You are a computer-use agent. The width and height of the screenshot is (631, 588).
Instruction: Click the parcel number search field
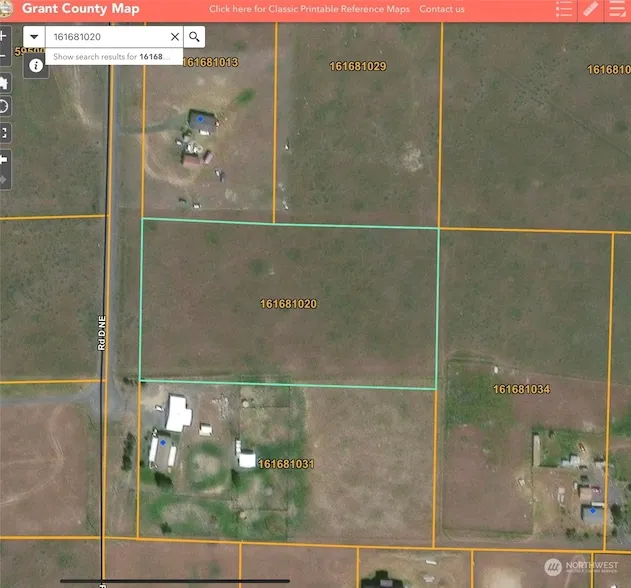tap(108, 37)
